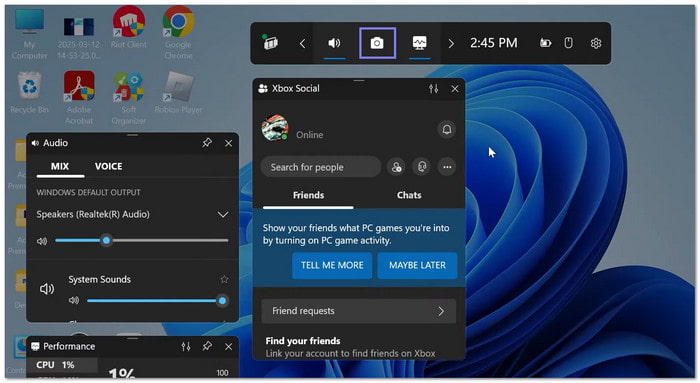
Task: Close the Xbox Social widget
Action: (x=455, y=89)
